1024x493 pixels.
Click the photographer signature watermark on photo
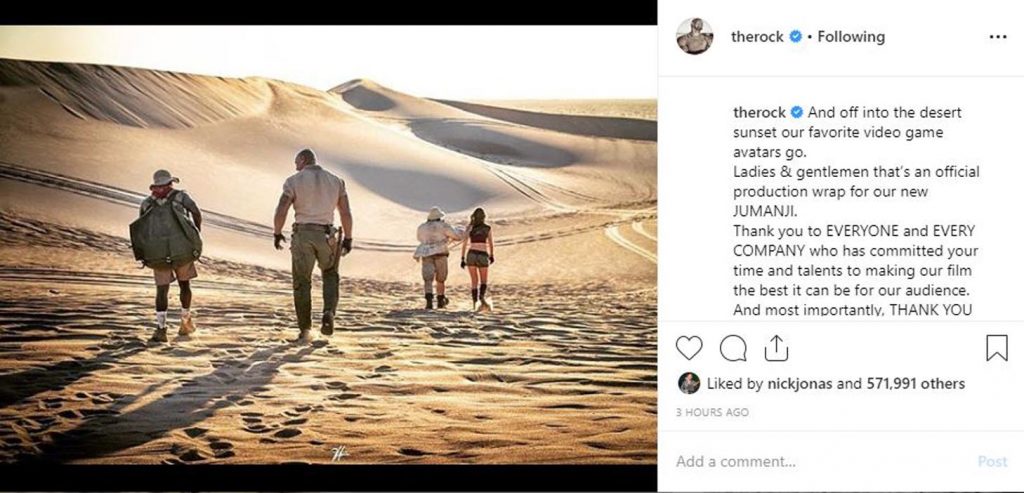[x=338, y=453]
